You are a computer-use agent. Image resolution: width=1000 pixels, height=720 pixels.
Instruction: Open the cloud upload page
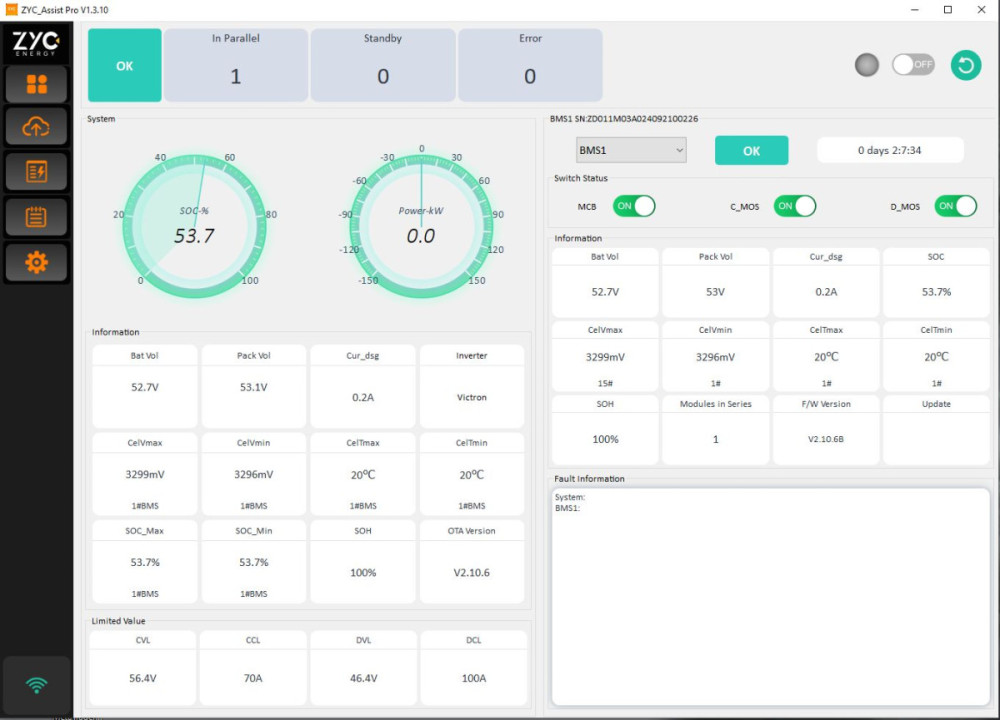(36, 127)
